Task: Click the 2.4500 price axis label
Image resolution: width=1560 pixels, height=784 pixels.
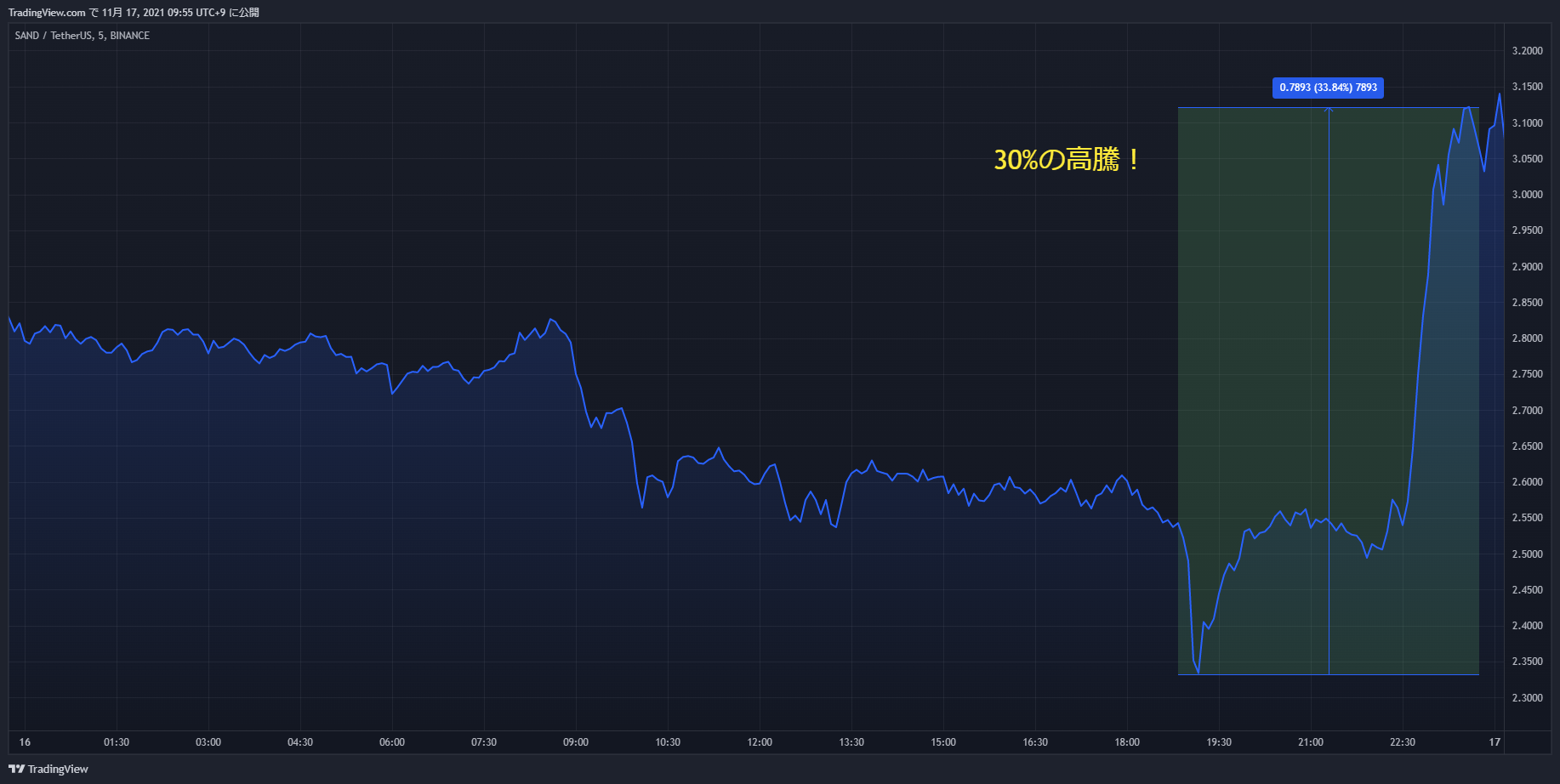Action: tap(1527, 590)
